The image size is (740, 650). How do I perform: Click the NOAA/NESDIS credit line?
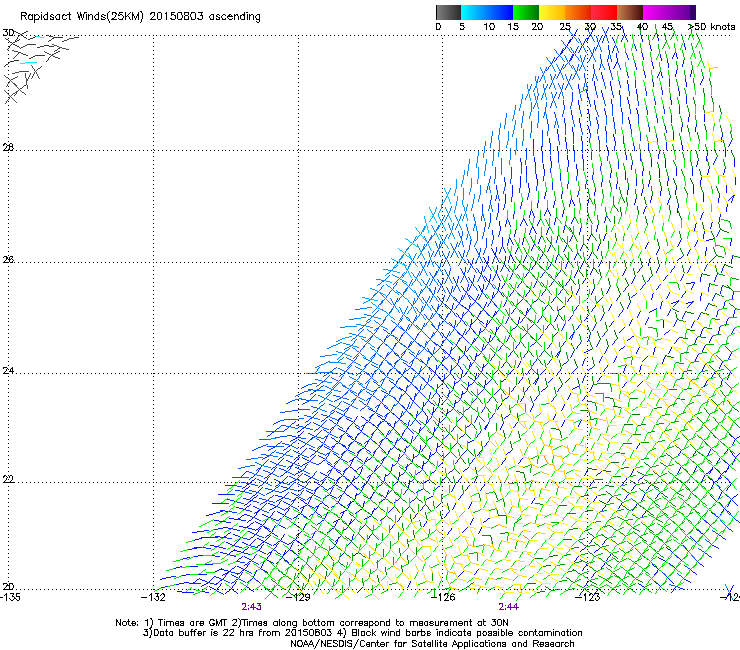click(432, 644)
